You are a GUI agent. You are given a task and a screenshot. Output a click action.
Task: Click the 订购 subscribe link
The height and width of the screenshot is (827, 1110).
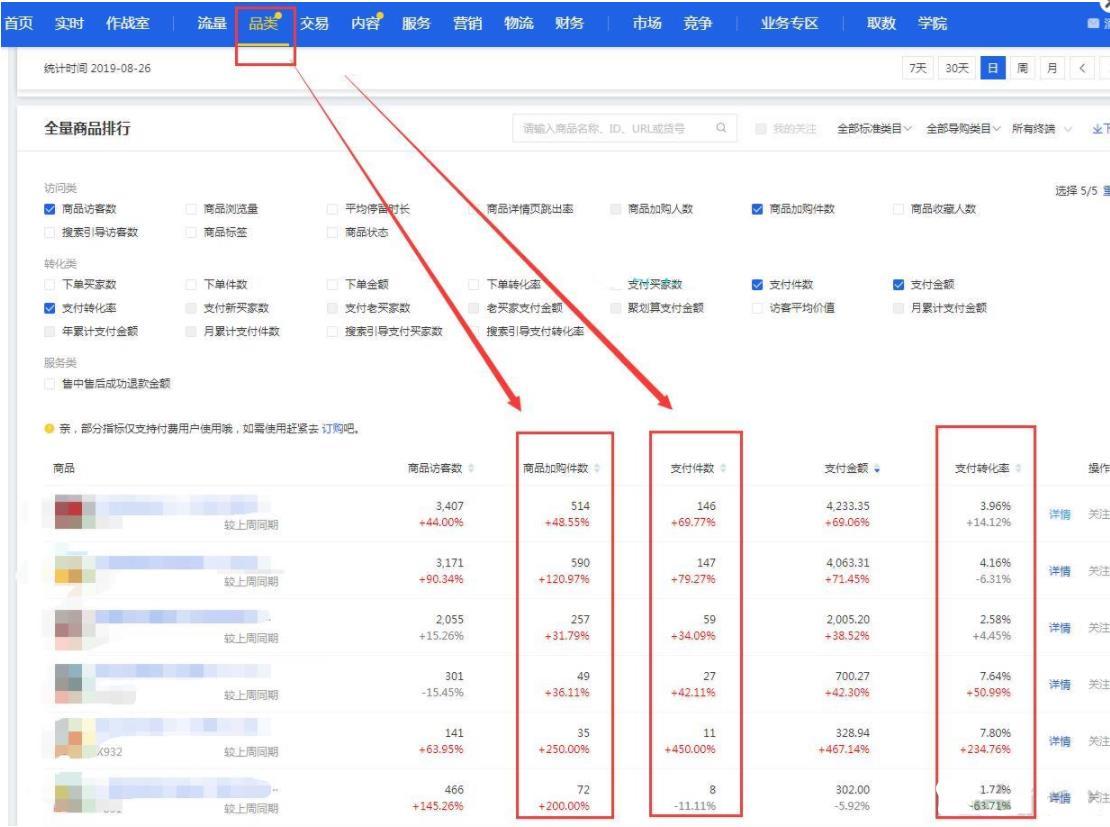coord(332,429)
